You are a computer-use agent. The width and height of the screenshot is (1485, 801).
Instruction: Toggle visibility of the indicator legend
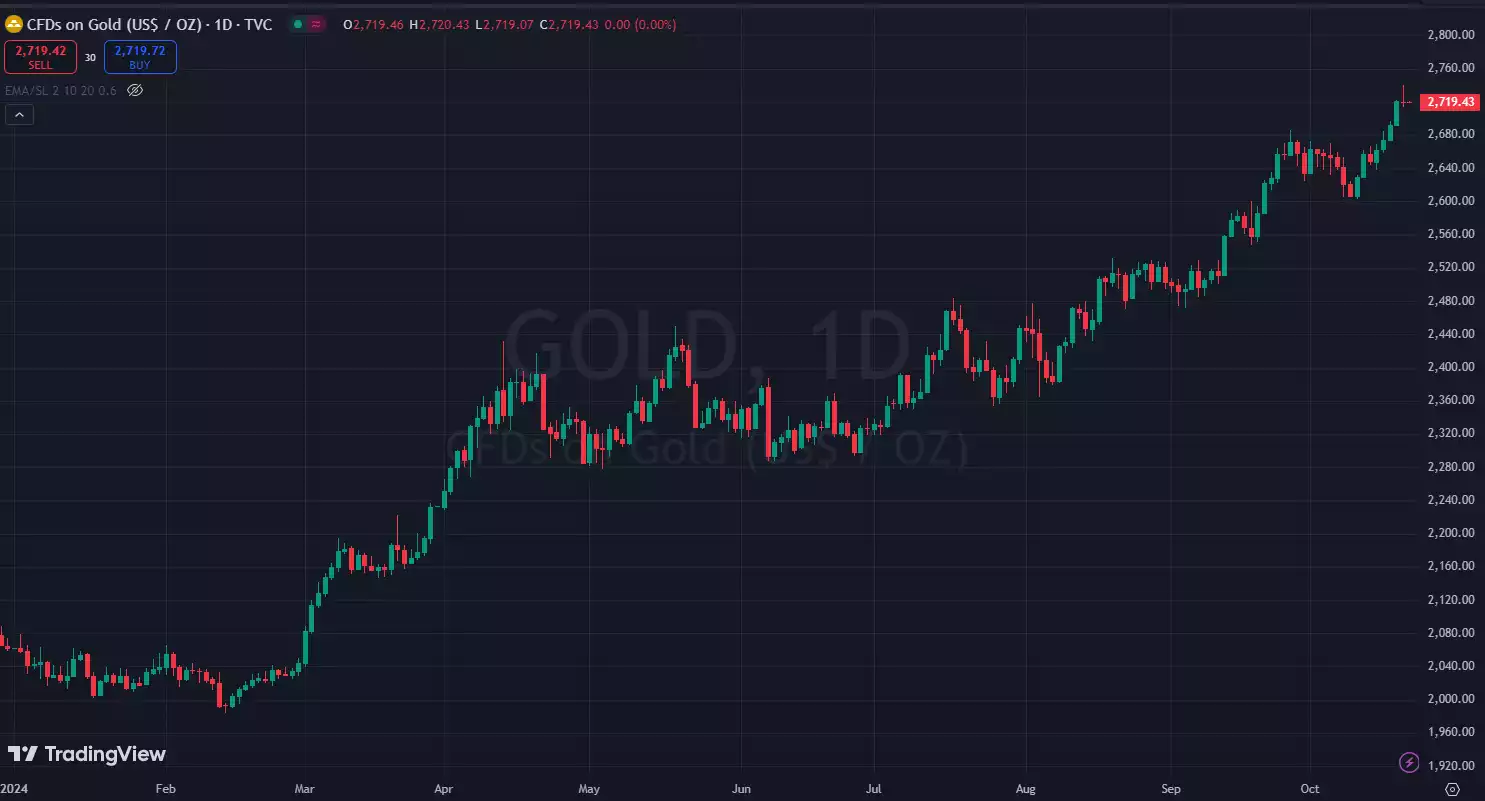[x=135, y=90]
